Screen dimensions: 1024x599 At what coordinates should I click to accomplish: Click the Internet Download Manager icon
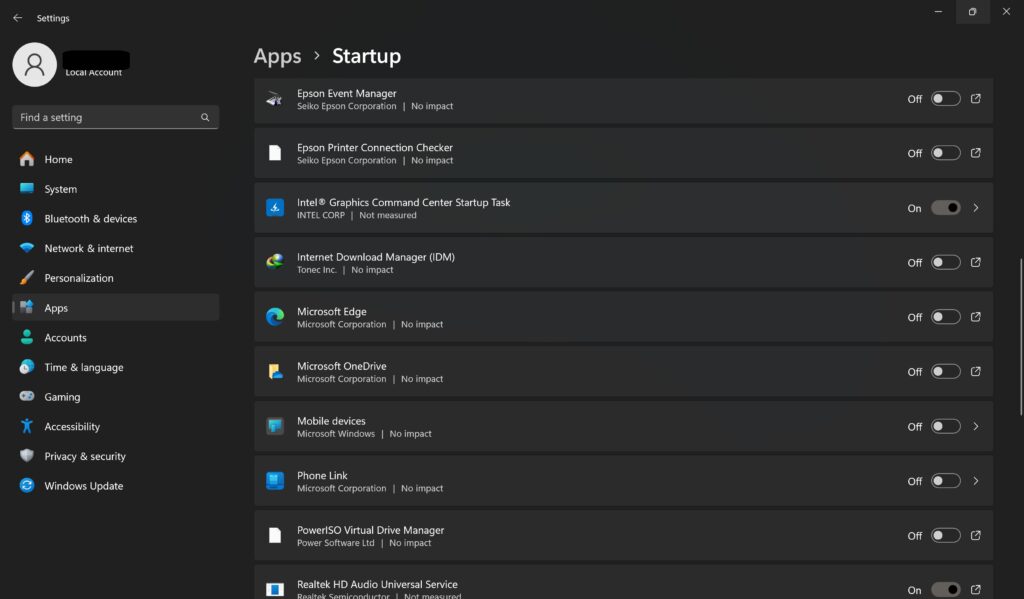[275, 262]
